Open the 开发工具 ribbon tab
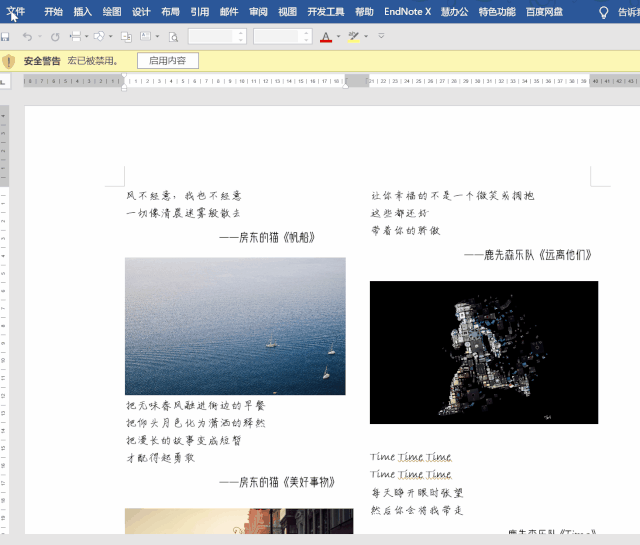The width and height of the screenshot is (640, 545). pyautogui.click(x=326, y=13)
